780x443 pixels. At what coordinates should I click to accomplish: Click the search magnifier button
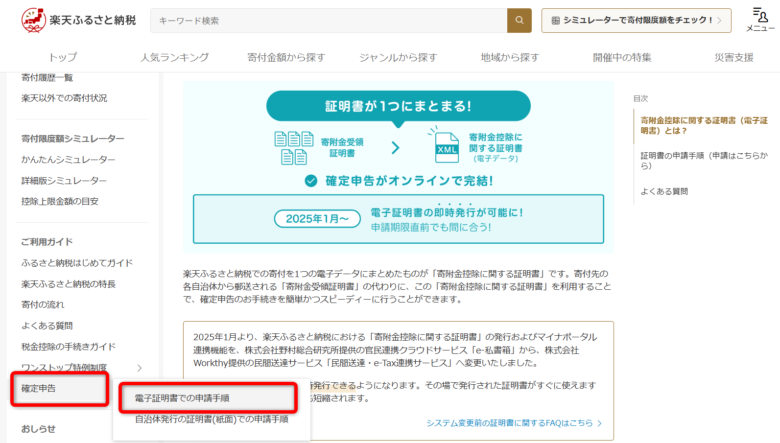pos(519,20)
